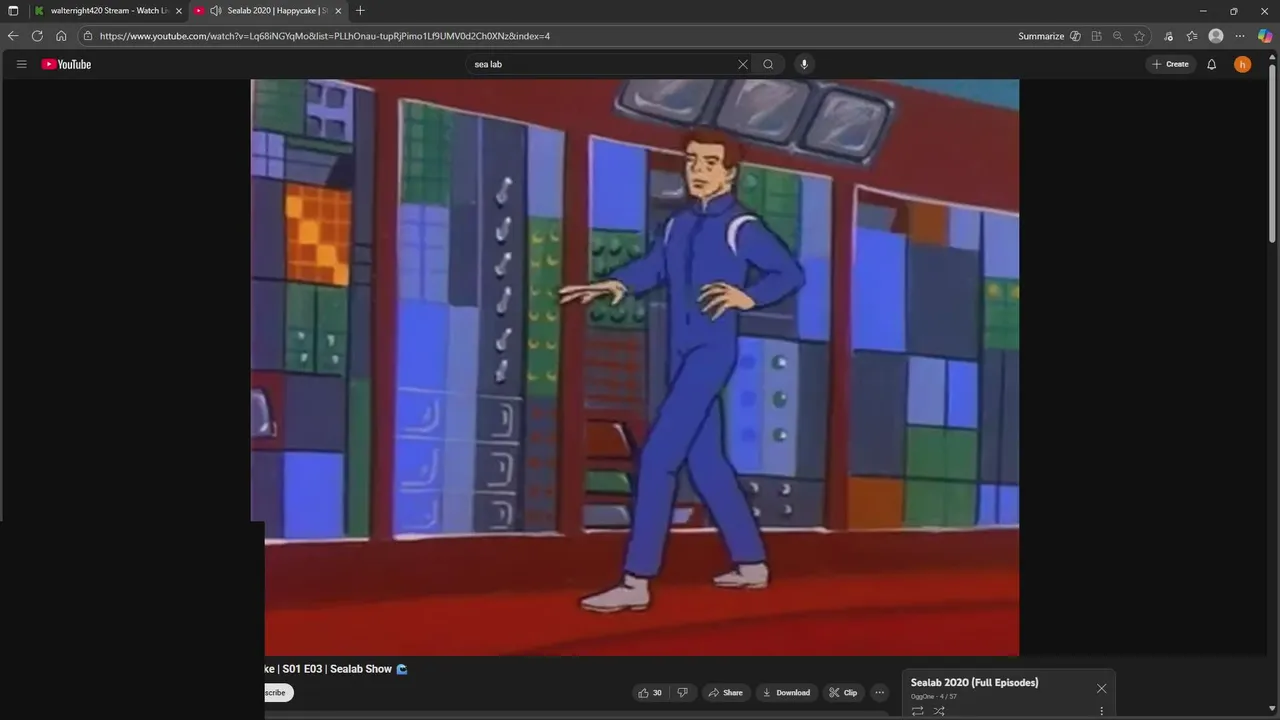Open browser Settings and more menu

[x=1240, y=36]
